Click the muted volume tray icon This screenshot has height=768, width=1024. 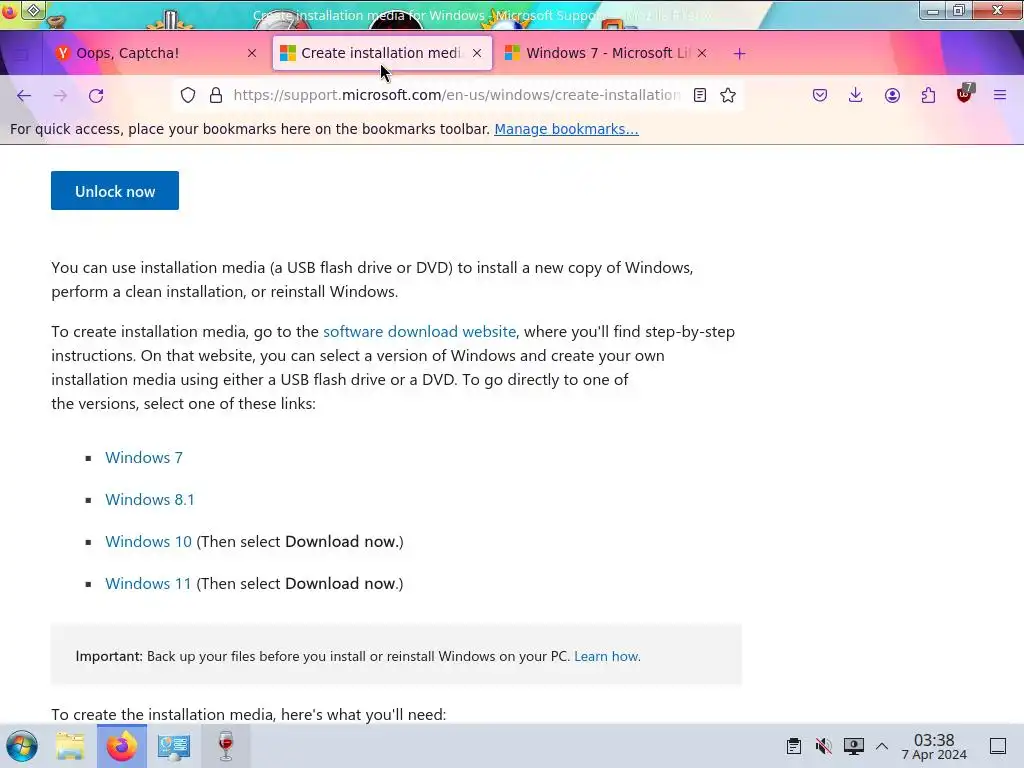pos(824,746)
